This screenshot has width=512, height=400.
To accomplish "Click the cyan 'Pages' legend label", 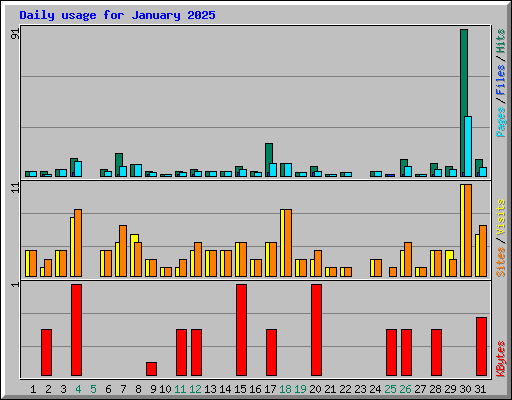I will coord(500,122).
